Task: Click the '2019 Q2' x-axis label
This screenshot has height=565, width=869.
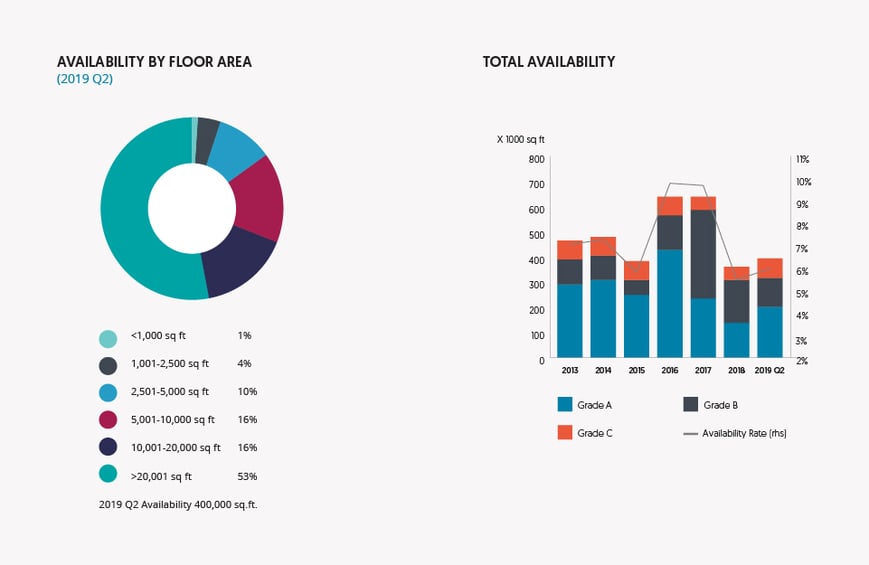Action: point(770,370)
